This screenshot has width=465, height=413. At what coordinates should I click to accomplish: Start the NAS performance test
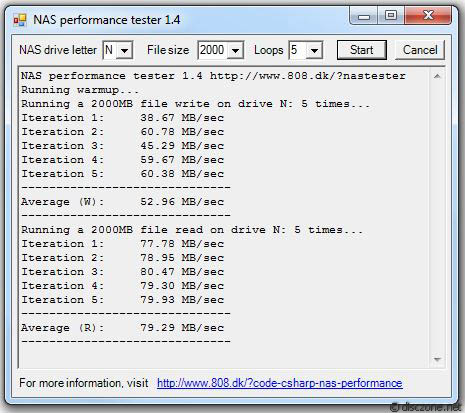pyautogui.click(x=362, y=50)
